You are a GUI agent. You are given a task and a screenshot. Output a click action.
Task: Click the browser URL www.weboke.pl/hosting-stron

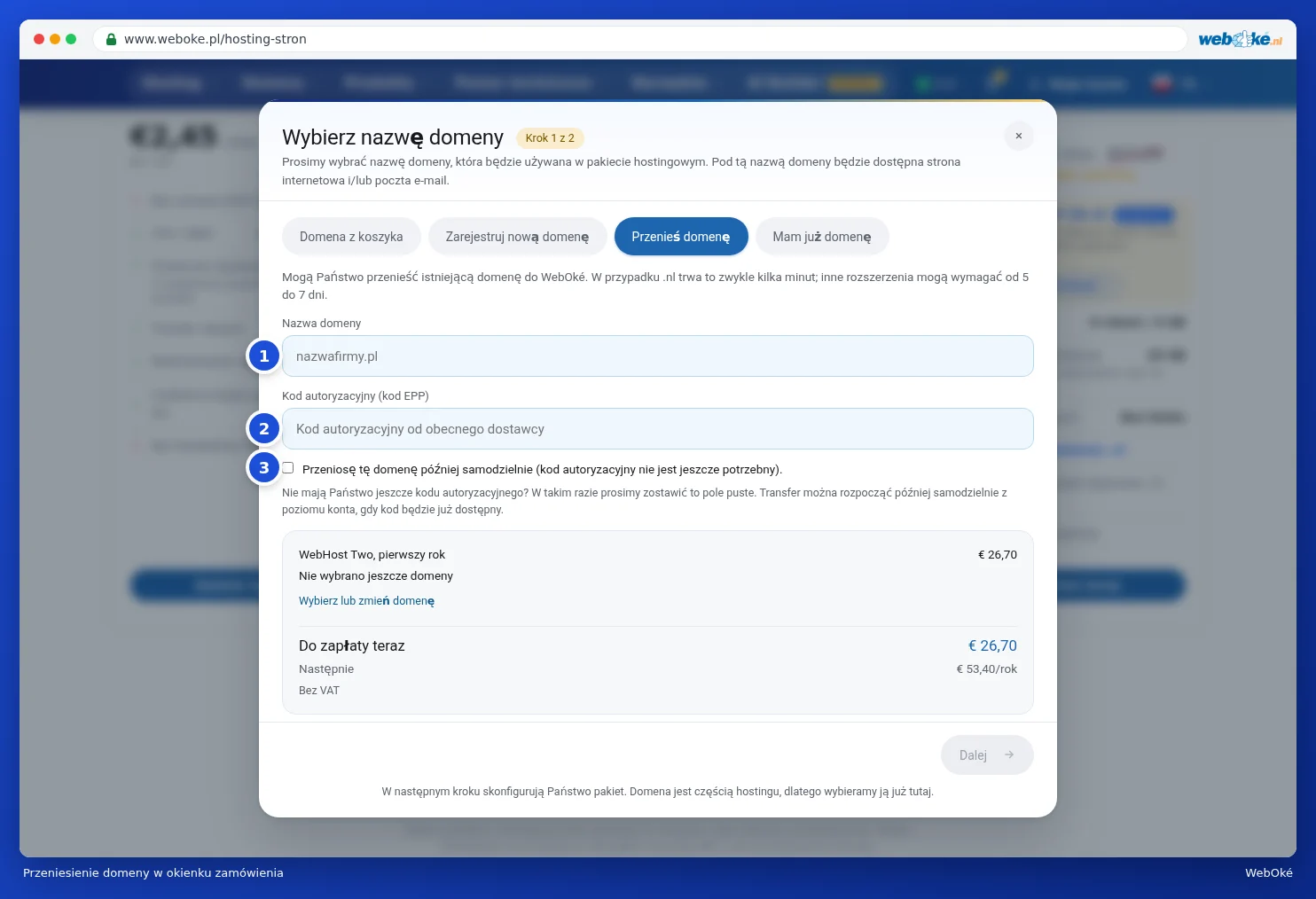[215, 39]
